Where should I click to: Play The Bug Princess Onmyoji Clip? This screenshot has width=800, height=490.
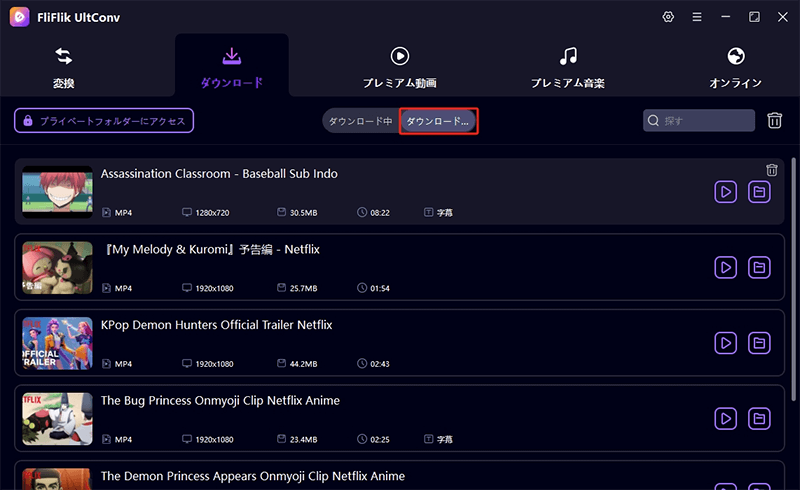725,419
